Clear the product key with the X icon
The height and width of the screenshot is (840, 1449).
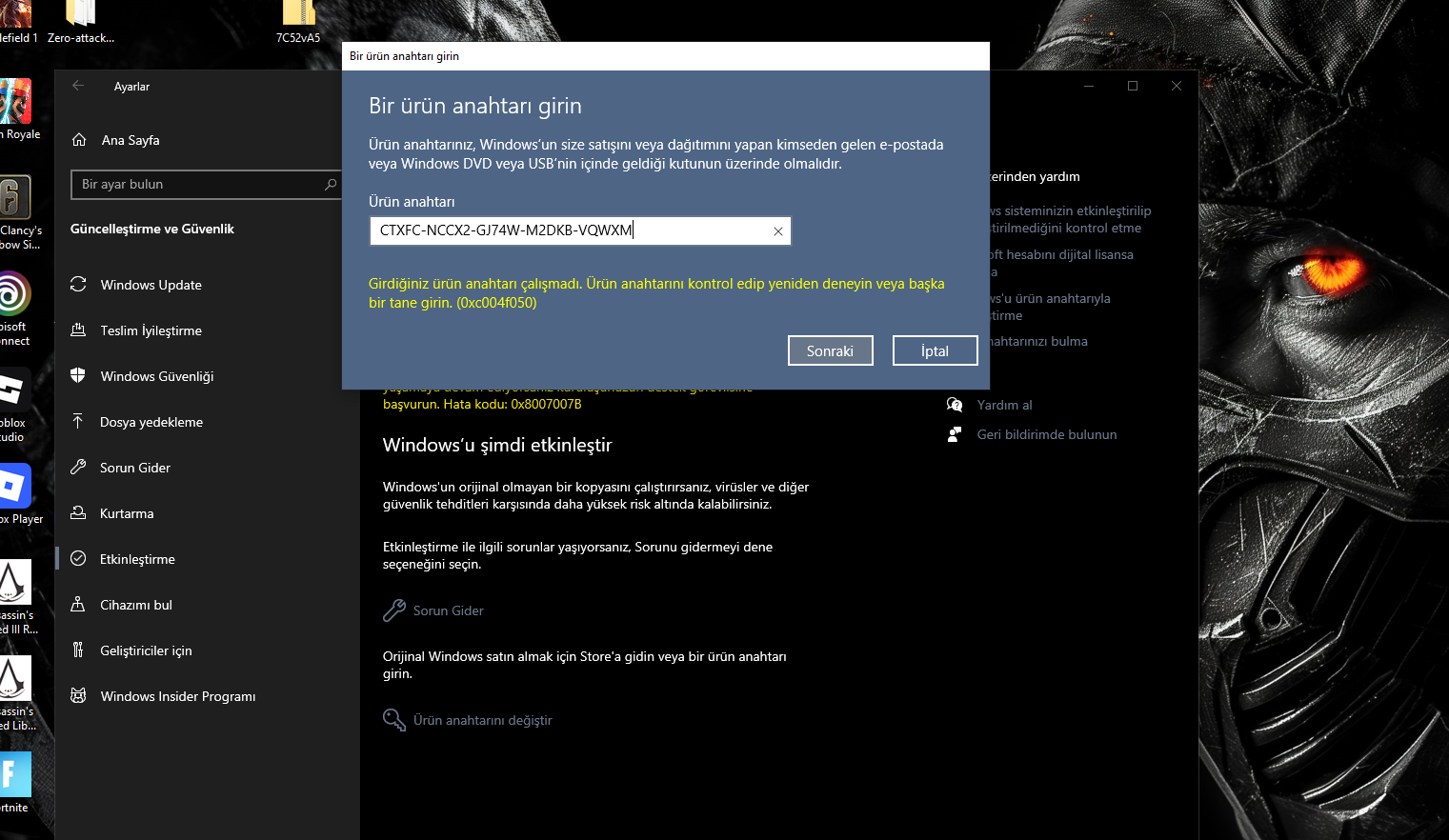click(778, 231)
